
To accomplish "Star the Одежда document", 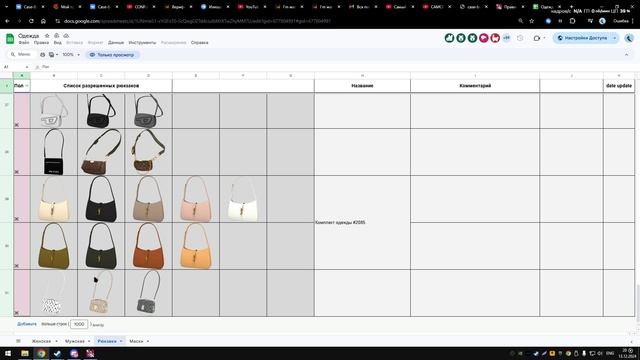I will click(x=47, y=36).
